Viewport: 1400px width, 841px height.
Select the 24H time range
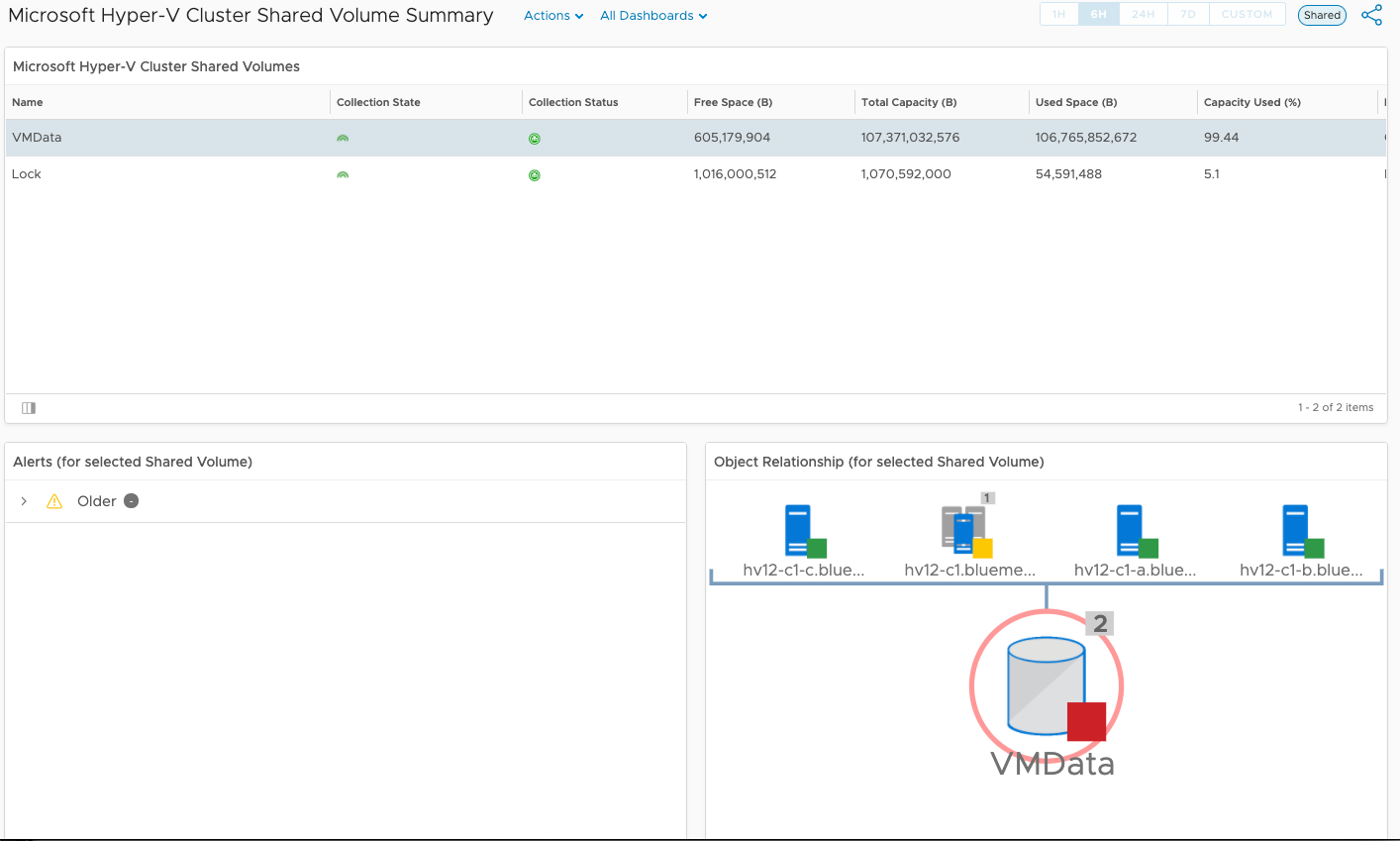[1144, 14]
